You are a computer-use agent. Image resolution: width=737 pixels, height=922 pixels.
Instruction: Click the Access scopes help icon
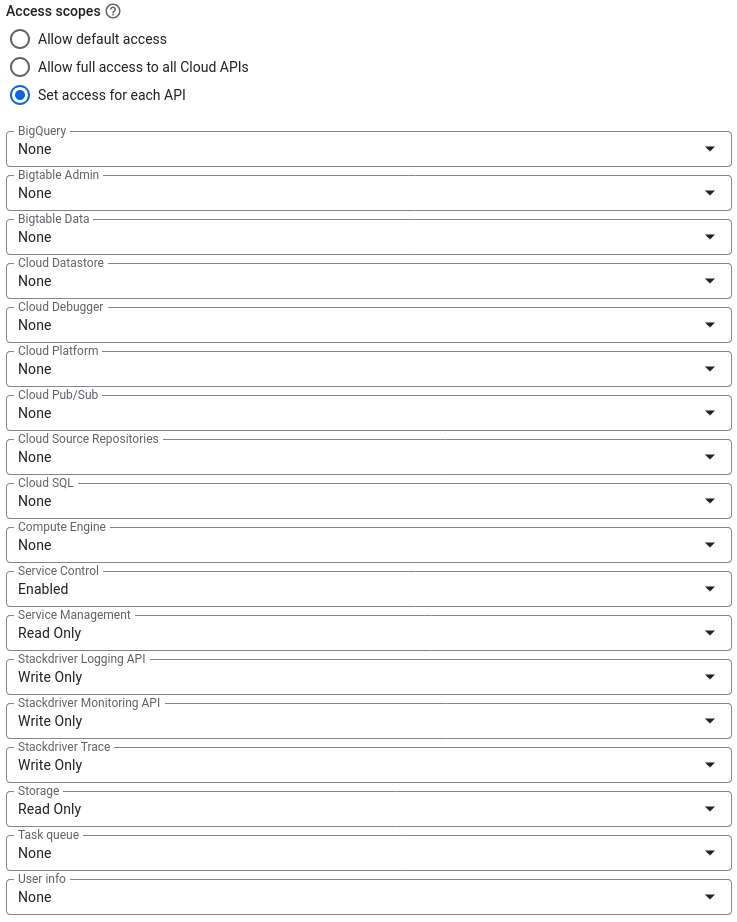click(113, 12)
